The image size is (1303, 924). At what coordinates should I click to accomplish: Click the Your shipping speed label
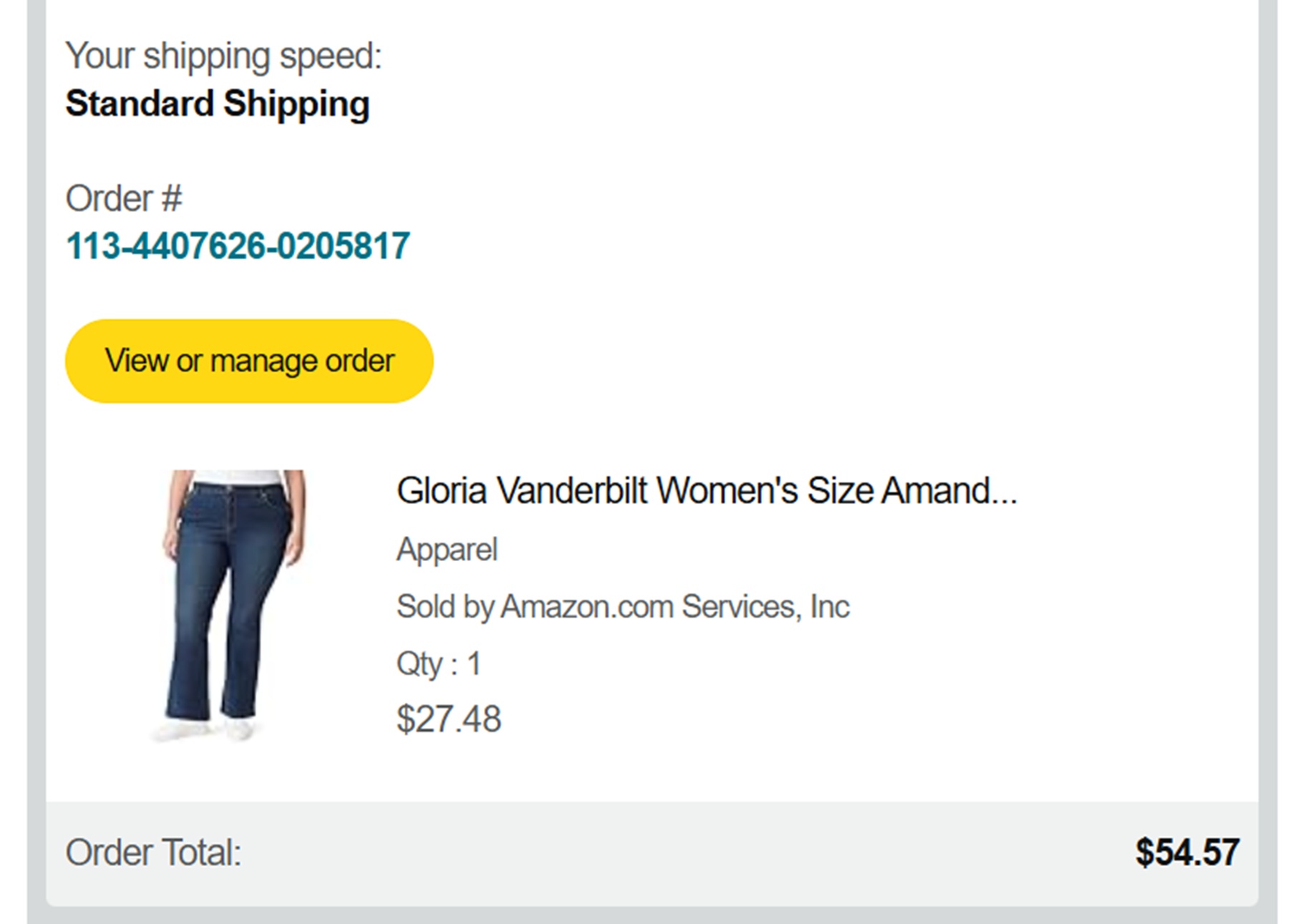(x=223, y=56)
